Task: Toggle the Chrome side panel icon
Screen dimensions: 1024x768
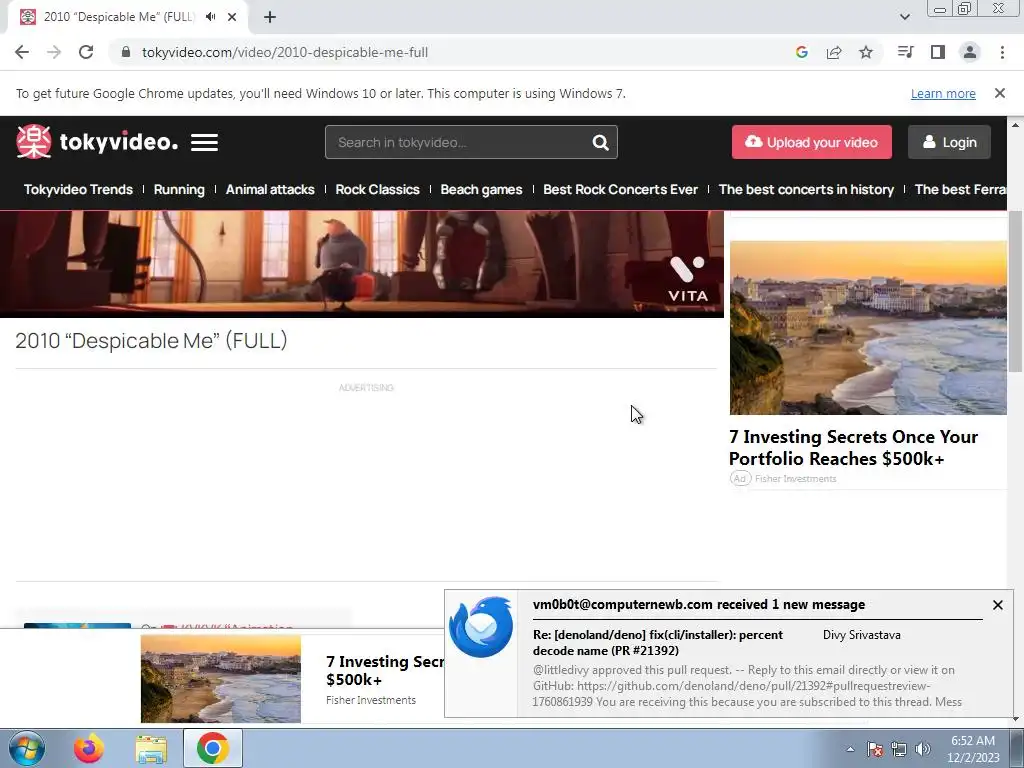Action: click(938, 52)
